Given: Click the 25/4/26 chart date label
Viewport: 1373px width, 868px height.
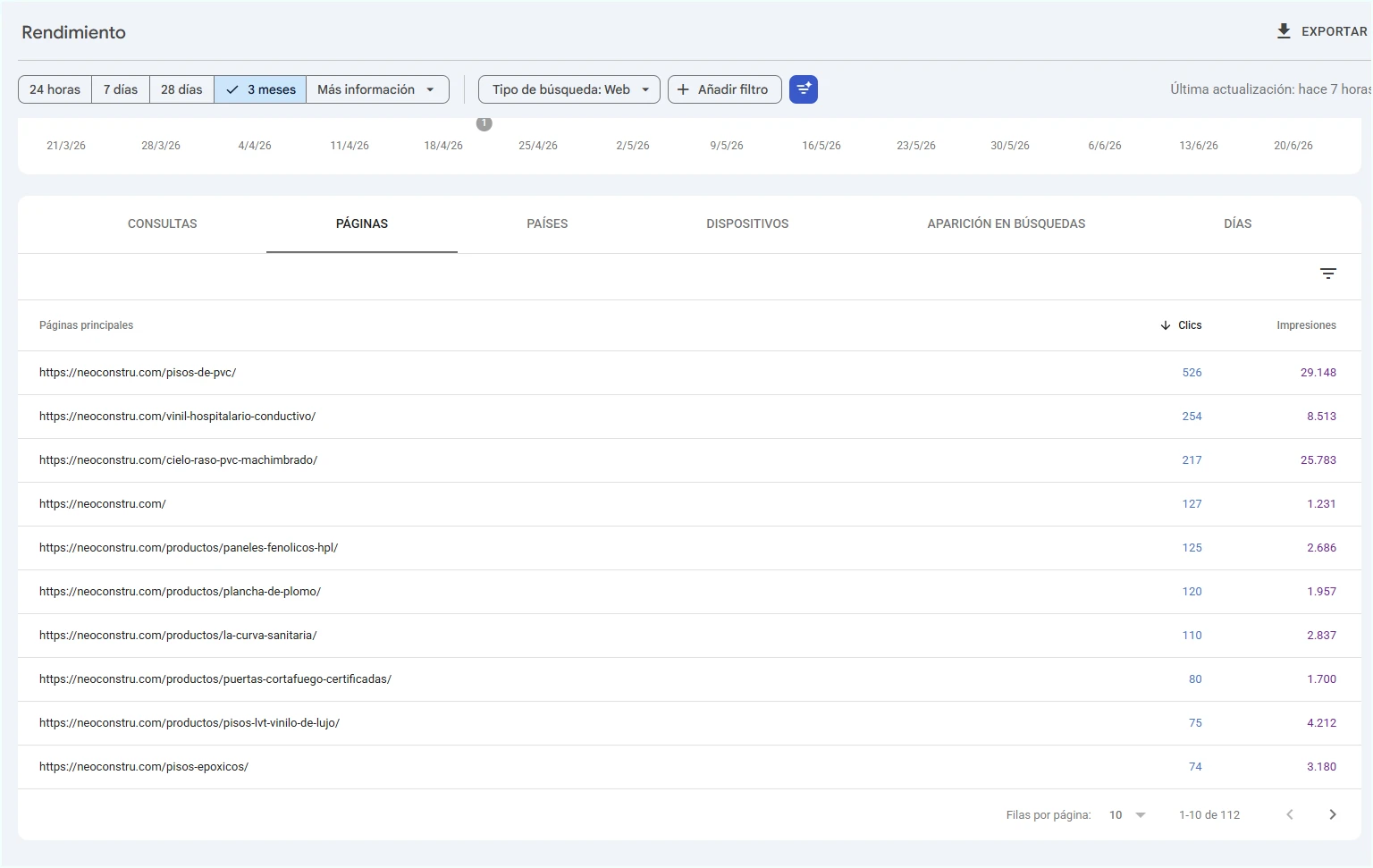Looking at the screenshot, I should [538, 146].
